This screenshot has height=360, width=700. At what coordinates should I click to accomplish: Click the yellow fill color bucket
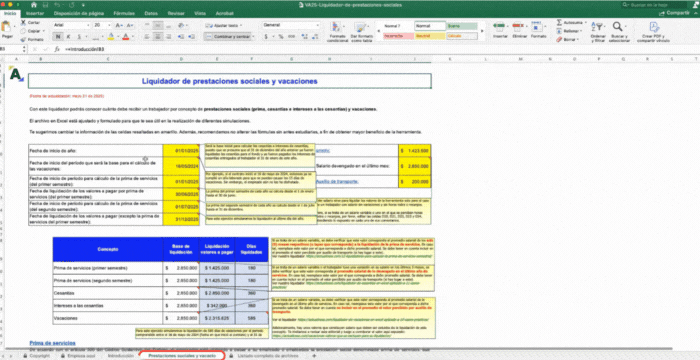pyautogui.click(x=111, y=37)
